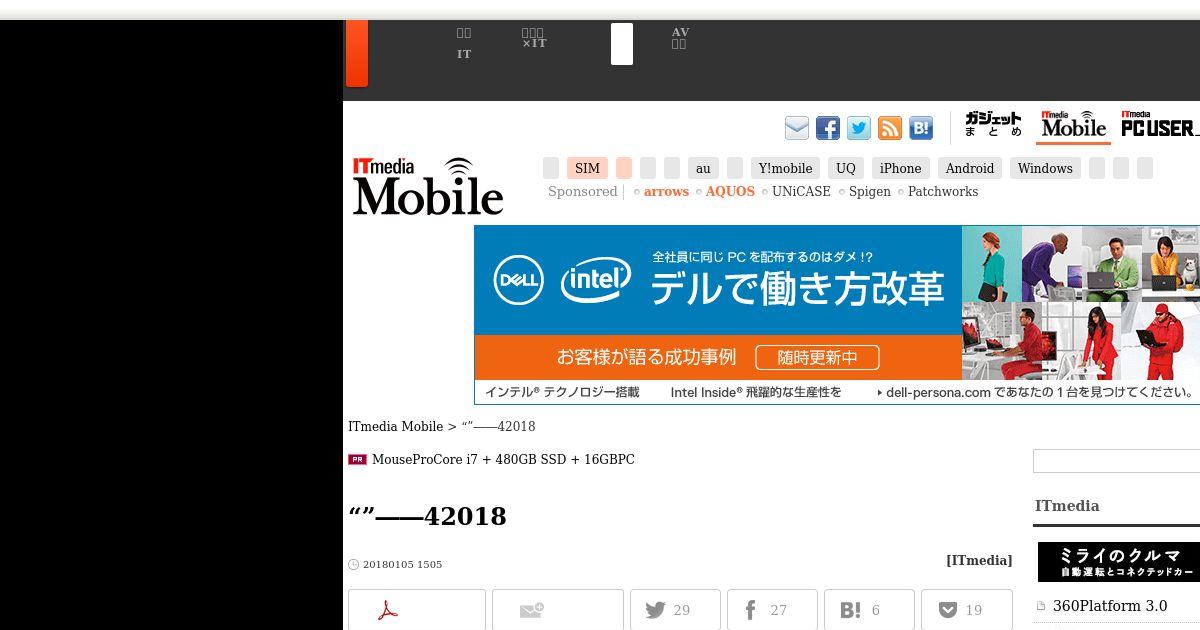Open the orange RSS feed icon

pos(890,128)
